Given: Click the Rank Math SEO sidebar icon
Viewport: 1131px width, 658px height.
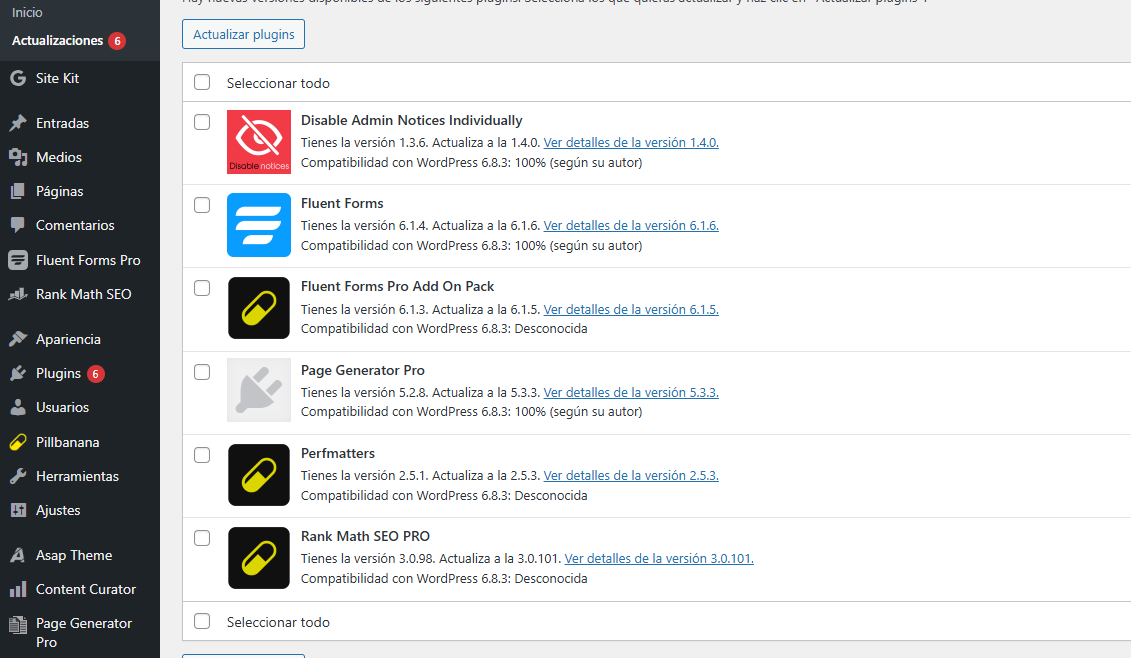Looking at the screenshot, I should 18,294.
